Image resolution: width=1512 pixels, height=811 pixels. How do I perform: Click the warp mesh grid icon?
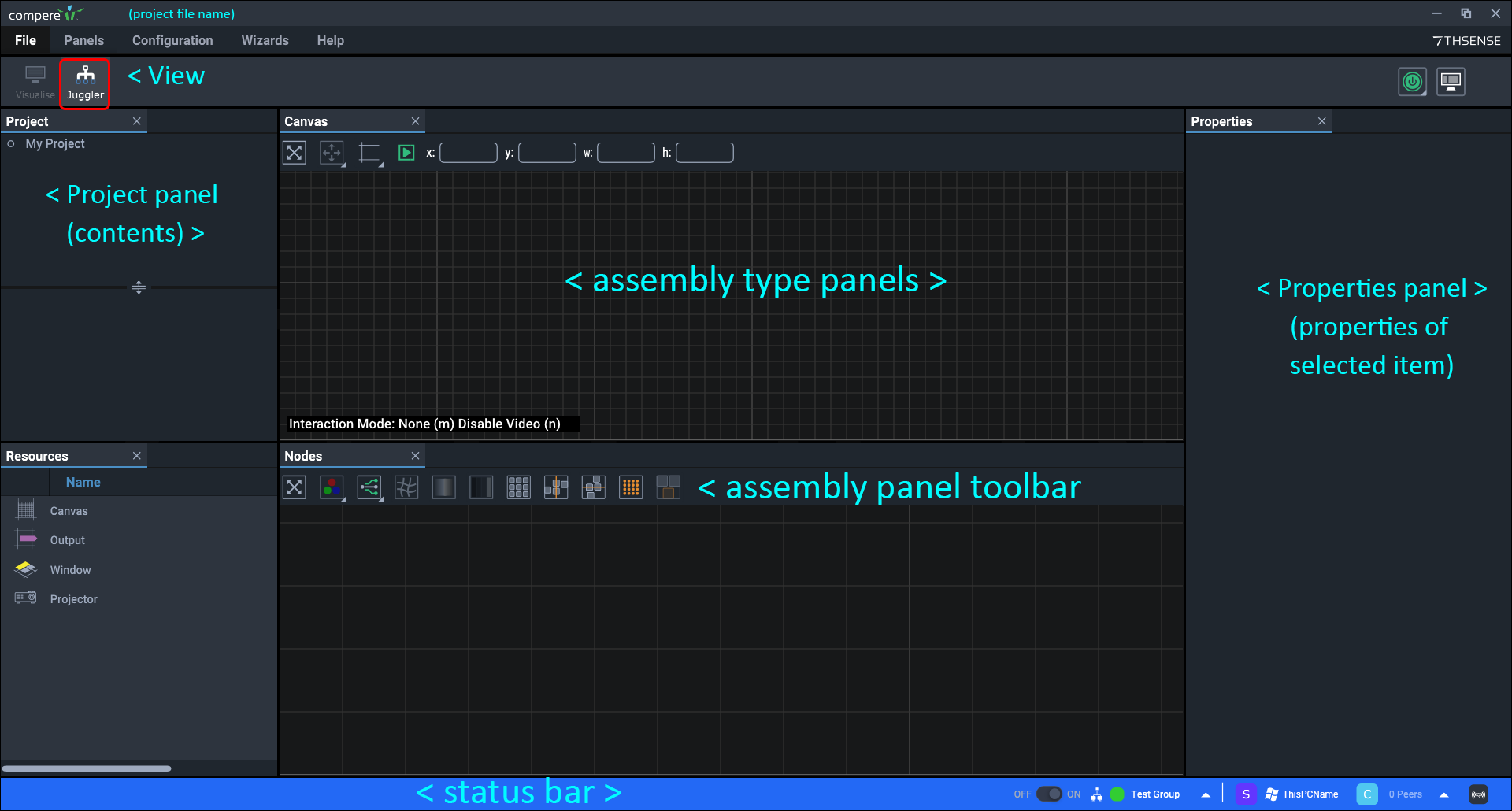[406, 487]
